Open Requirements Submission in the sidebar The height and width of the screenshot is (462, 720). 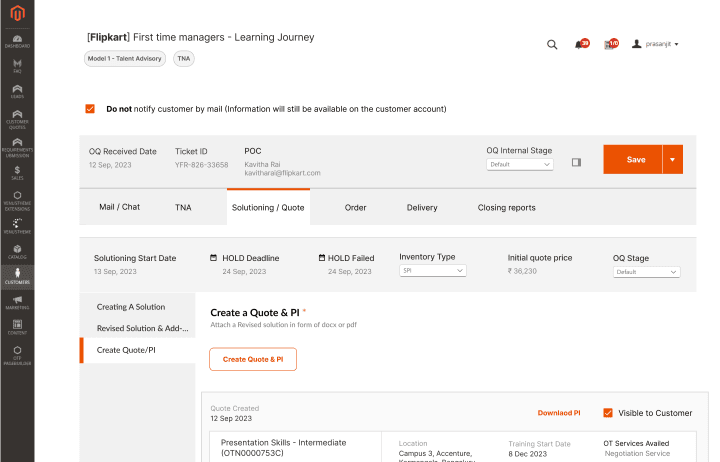(17, 148)
